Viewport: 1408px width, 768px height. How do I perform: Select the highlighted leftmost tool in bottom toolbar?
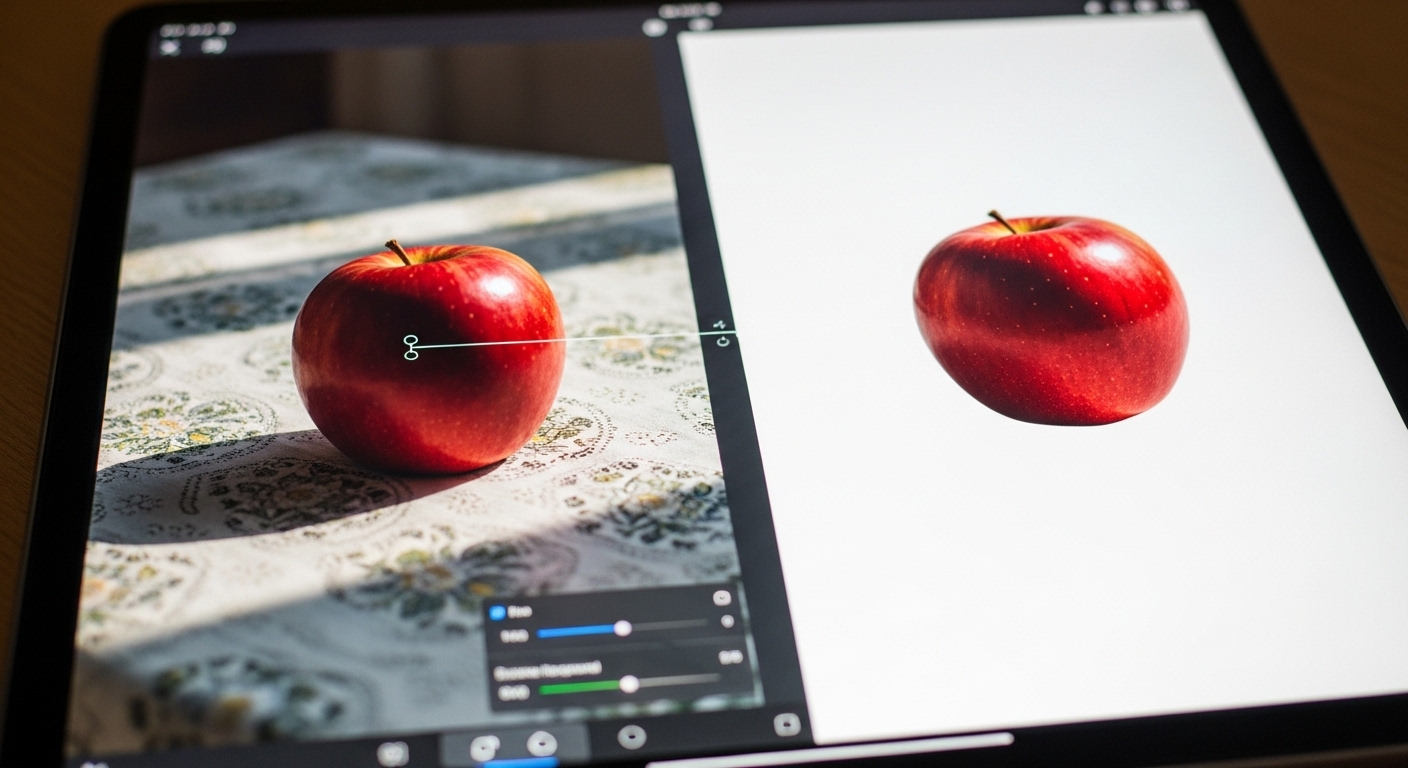[484, 747]
